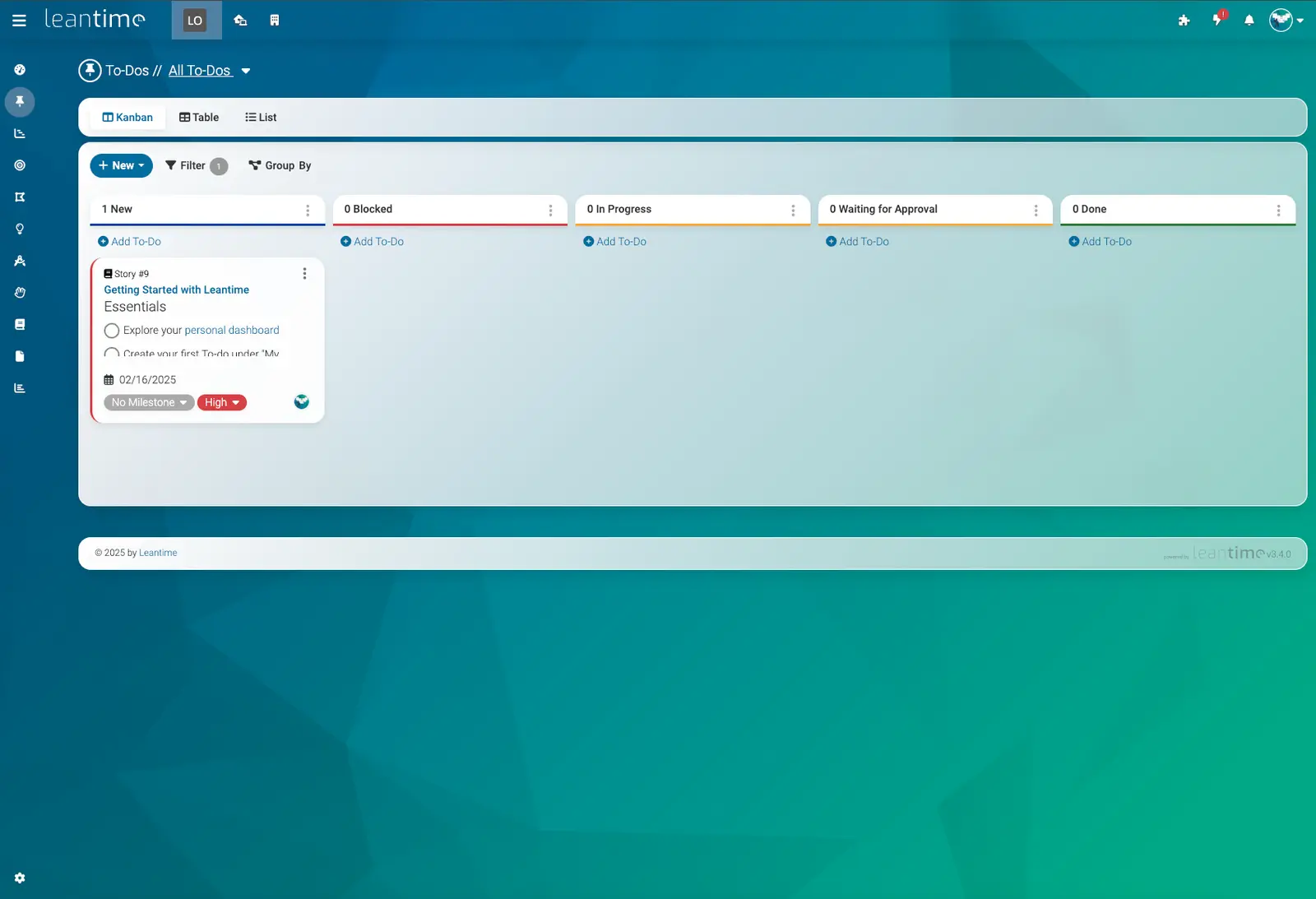
Task: Click the Essentials heading in the card
Action: pos(135,307)
